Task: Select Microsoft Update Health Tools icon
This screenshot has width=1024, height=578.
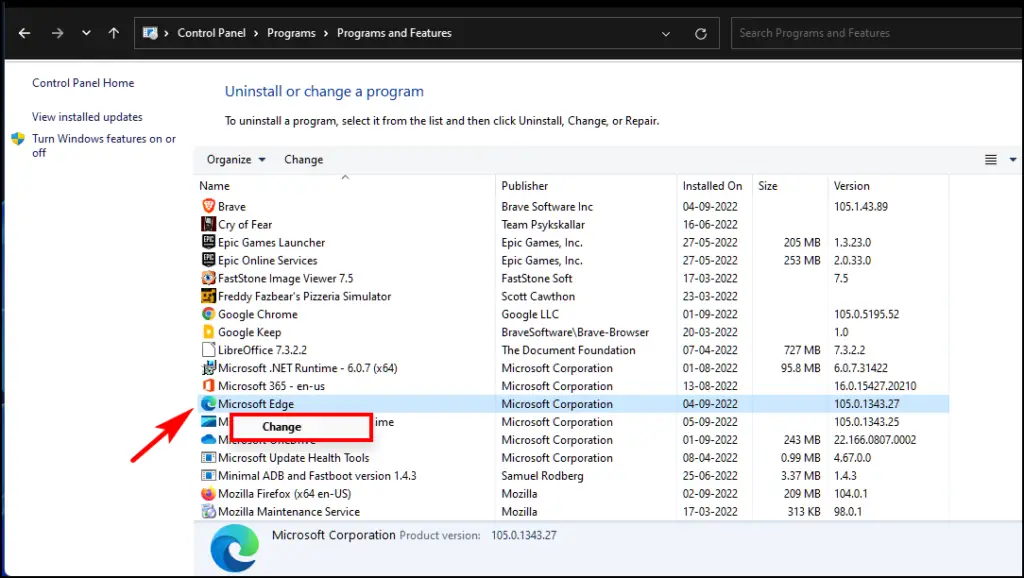Action: [208, 457]
